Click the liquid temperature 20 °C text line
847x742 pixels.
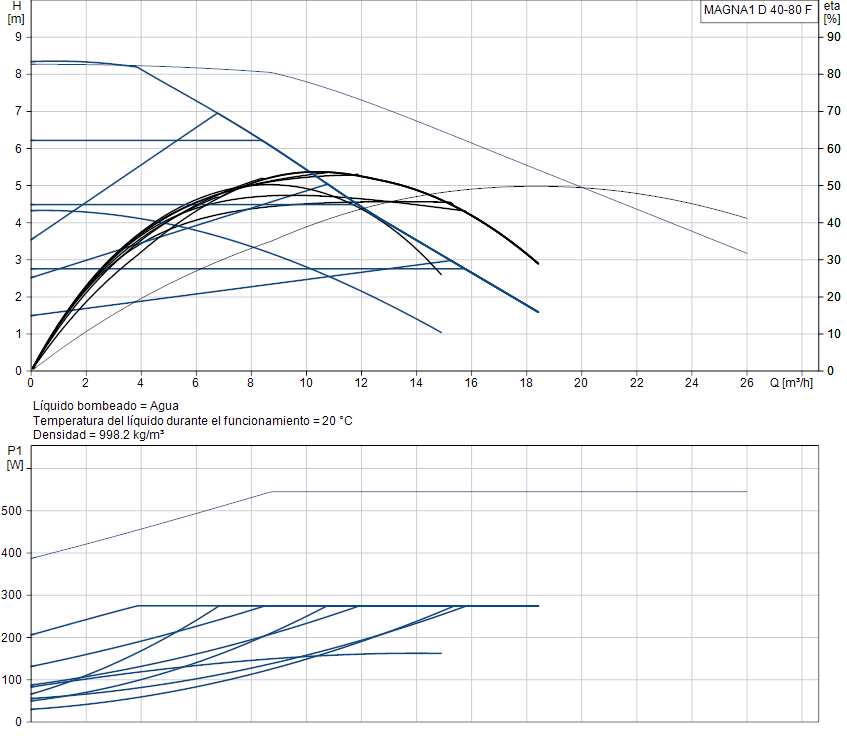click(x=193, y=421)
